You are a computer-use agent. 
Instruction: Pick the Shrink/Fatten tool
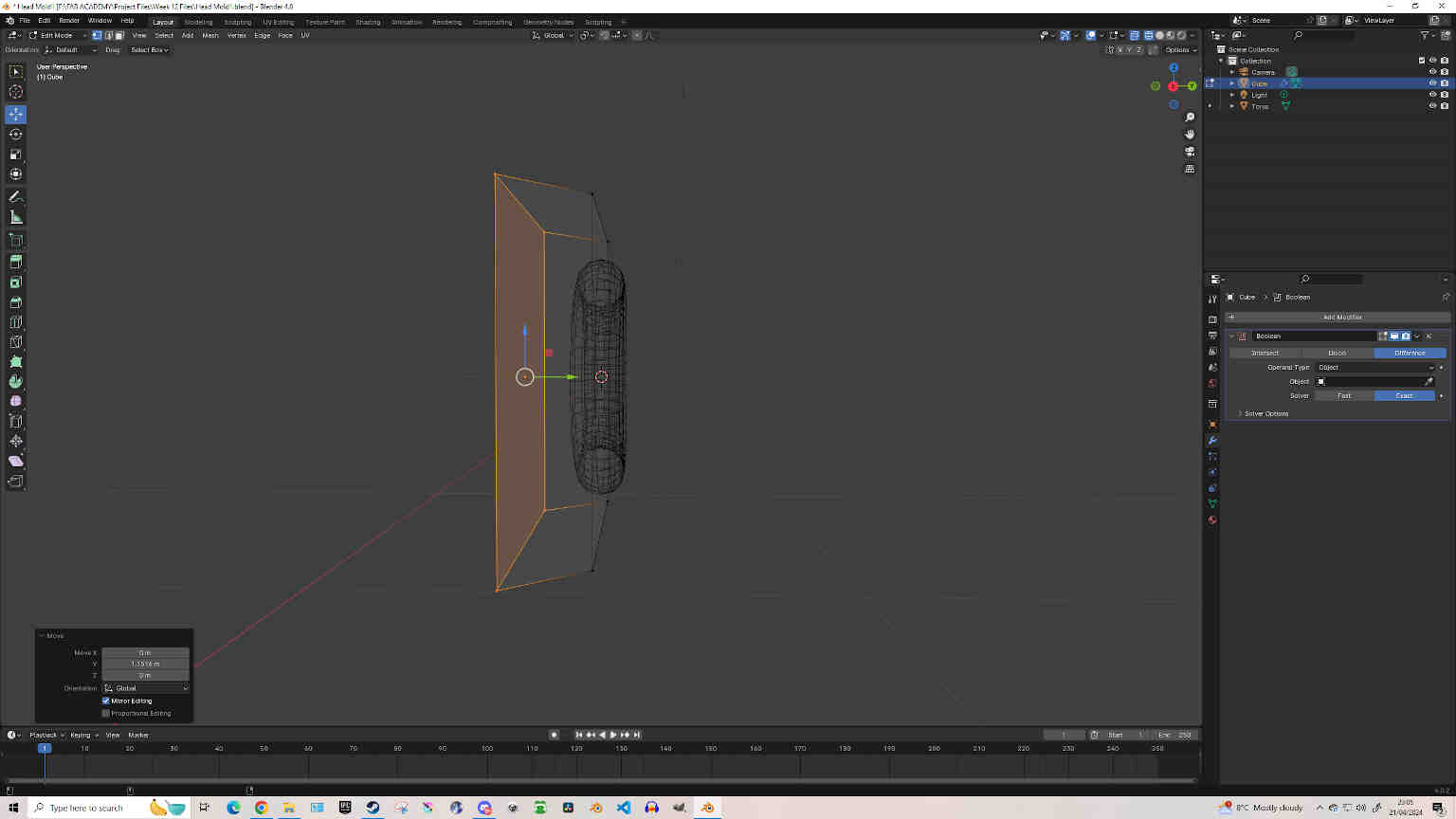pyautogui.click(x=16, y=441)
